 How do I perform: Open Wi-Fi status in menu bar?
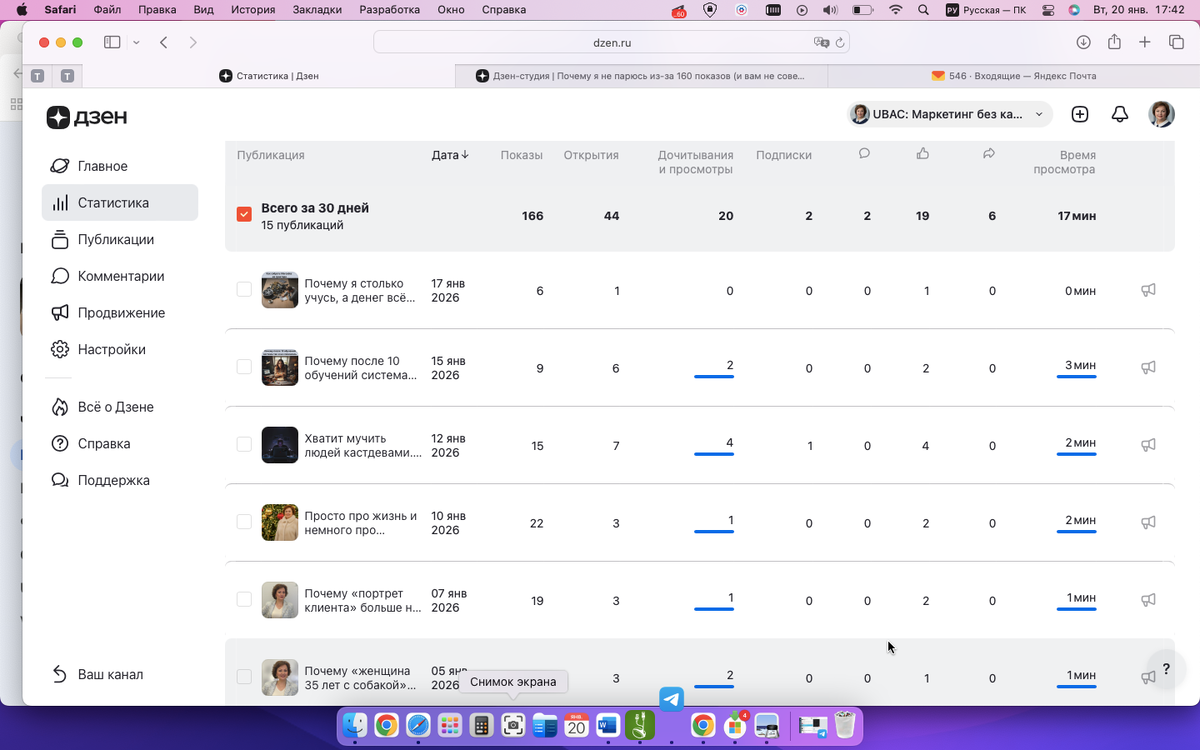pyautogui.click(x=895, y=10)
